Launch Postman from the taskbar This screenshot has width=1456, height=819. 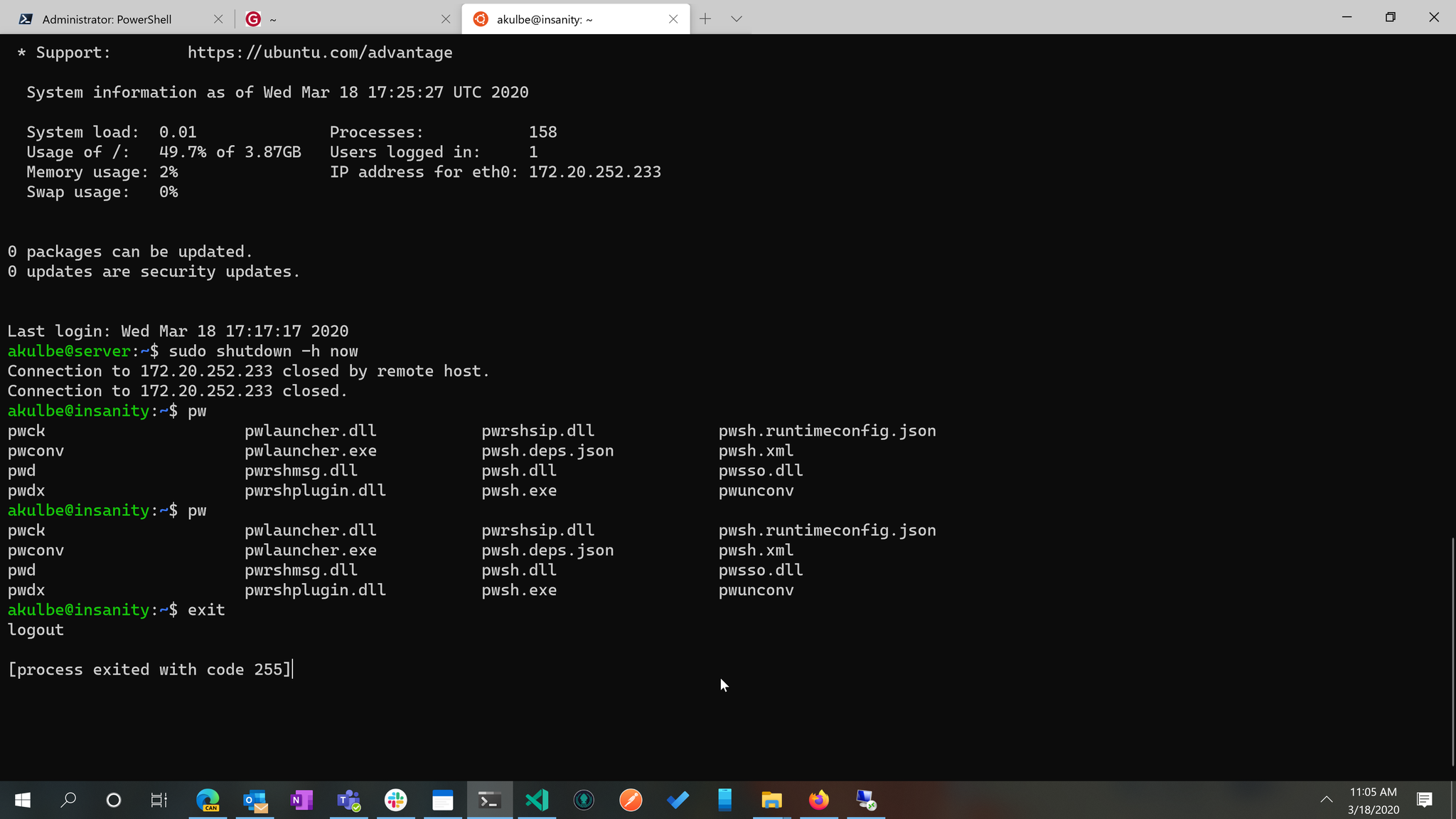[631, 800]
